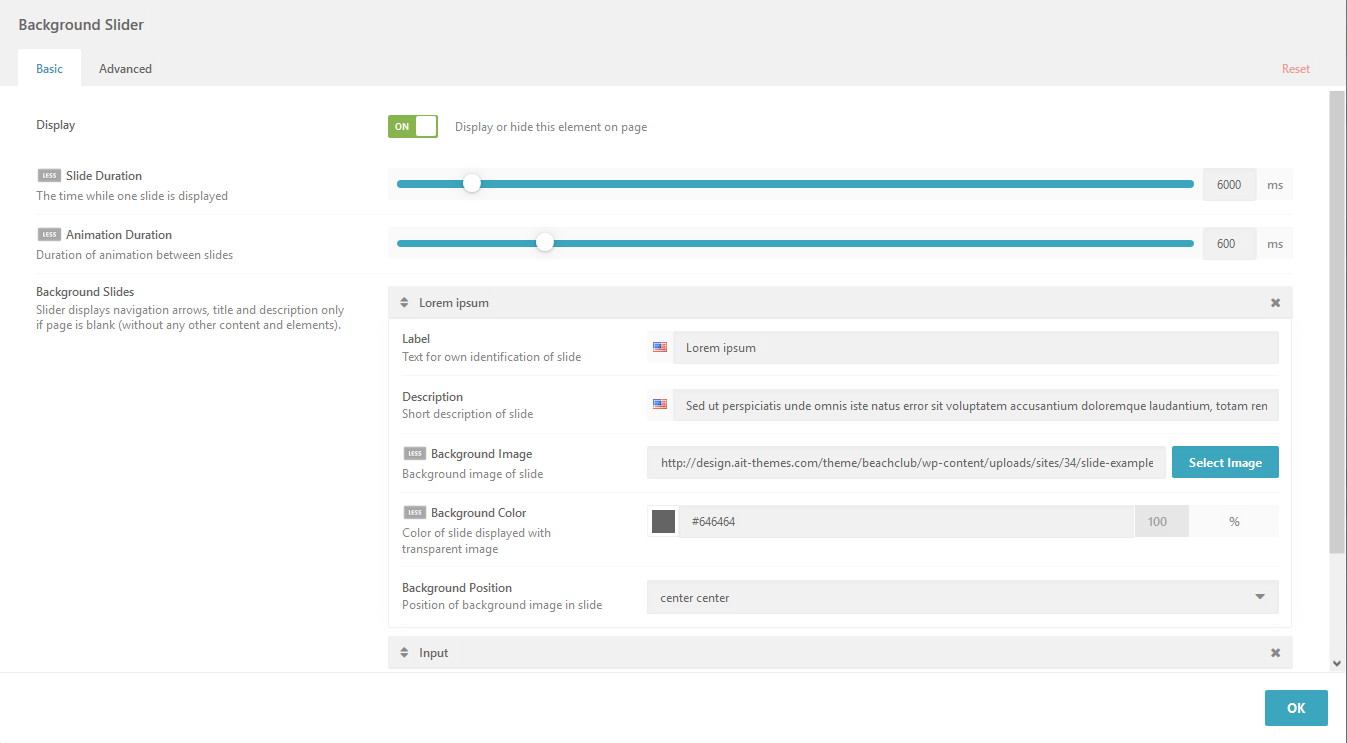
Task: Switch to the Advanced tab
Action: pyautogui.click(x=125, y=69)
